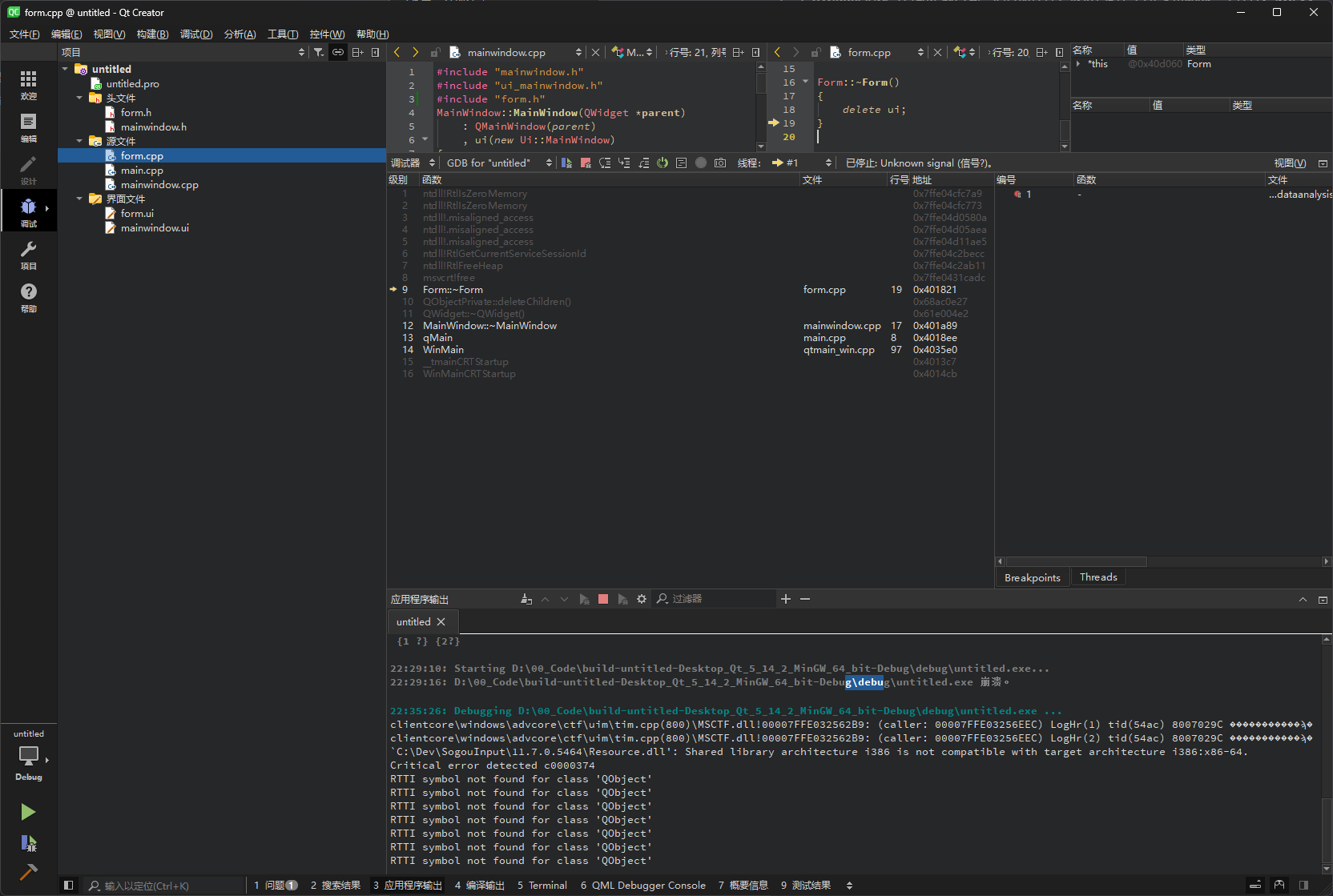The height and width of the screenshot is (896, 1333).
Task: Stop the debugger with red square icon
Action: (x=586, y=163)
